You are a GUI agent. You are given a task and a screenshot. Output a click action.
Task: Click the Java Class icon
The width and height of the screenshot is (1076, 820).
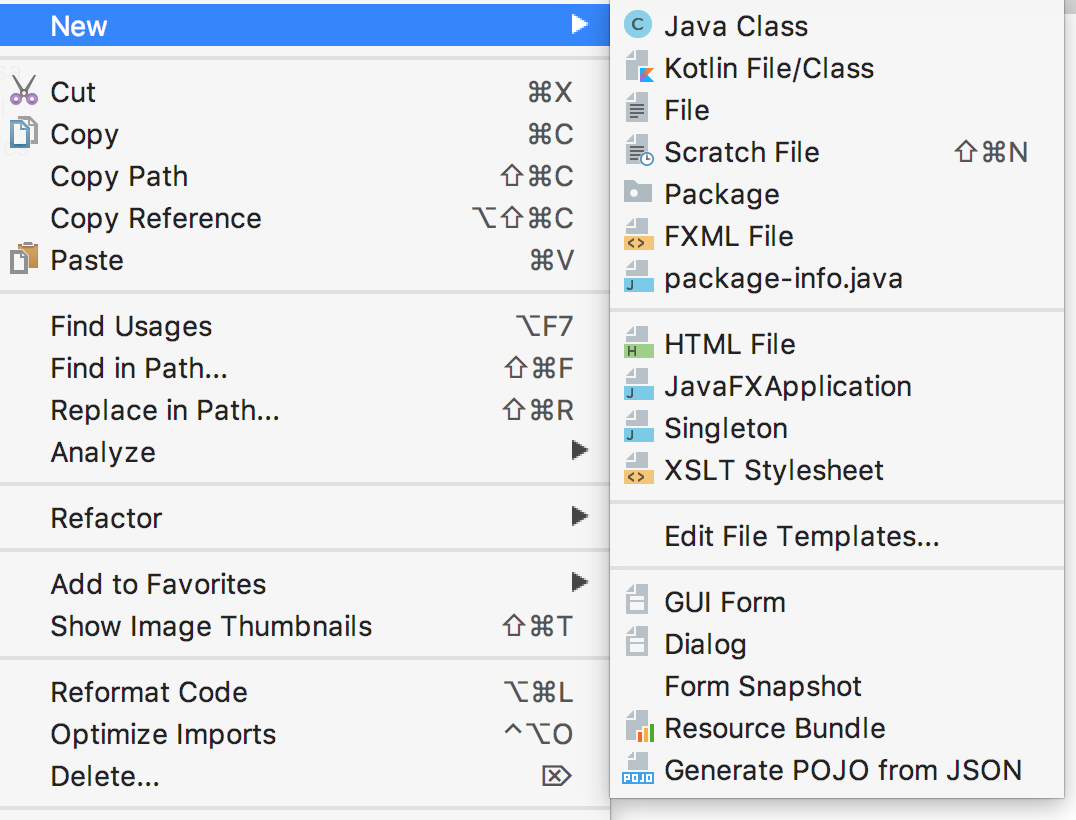[x=638, y=25]
